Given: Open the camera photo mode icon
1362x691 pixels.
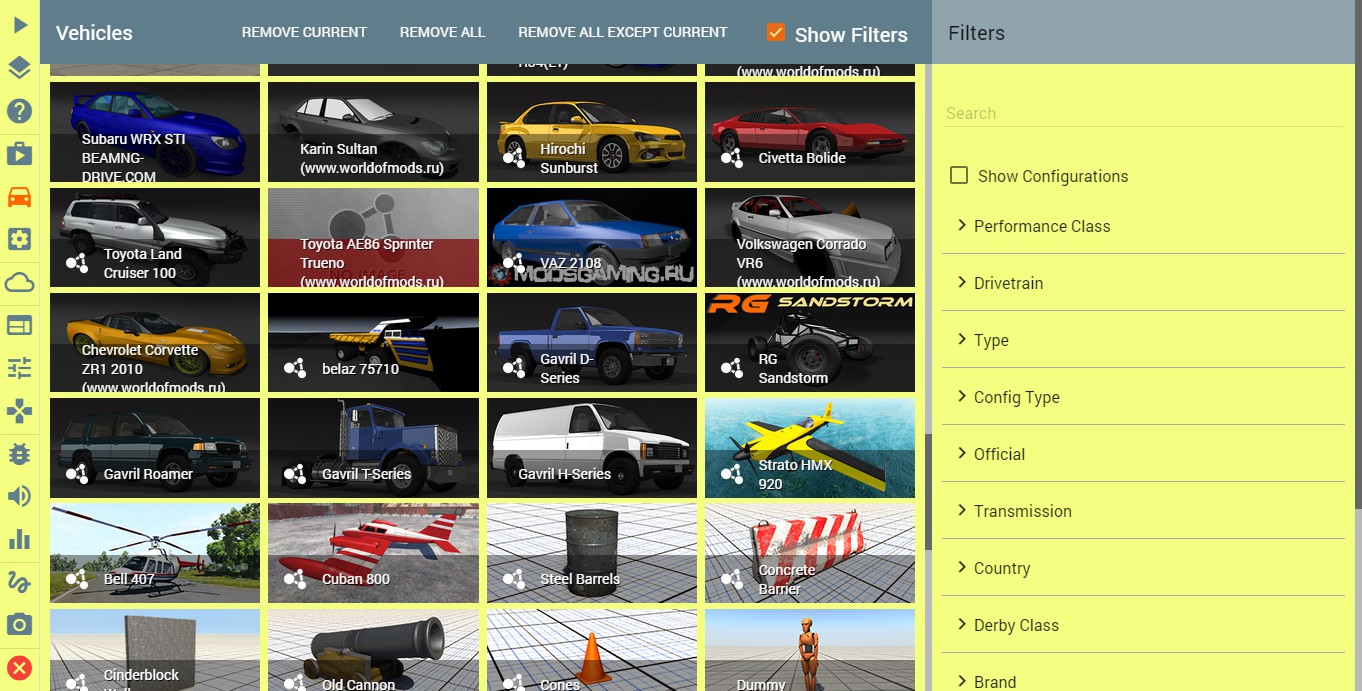Looking at the screenshot, I should pos(20,625).
